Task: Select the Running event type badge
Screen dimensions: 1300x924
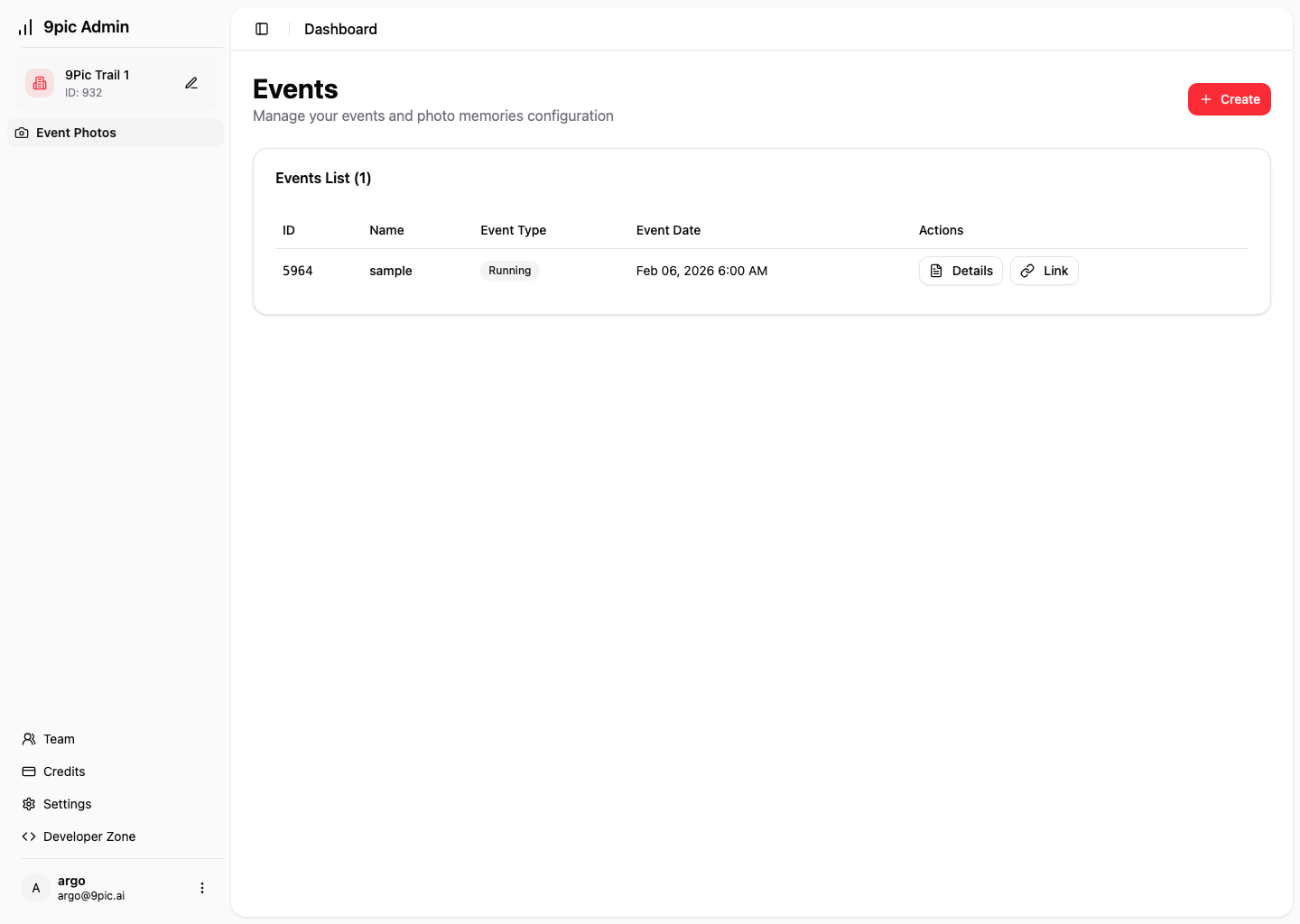Action: point(509,271)
